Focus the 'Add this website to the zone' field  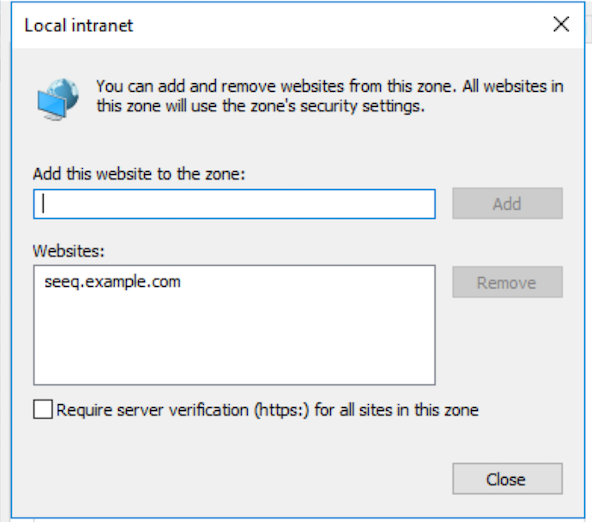tap(234, 204)
